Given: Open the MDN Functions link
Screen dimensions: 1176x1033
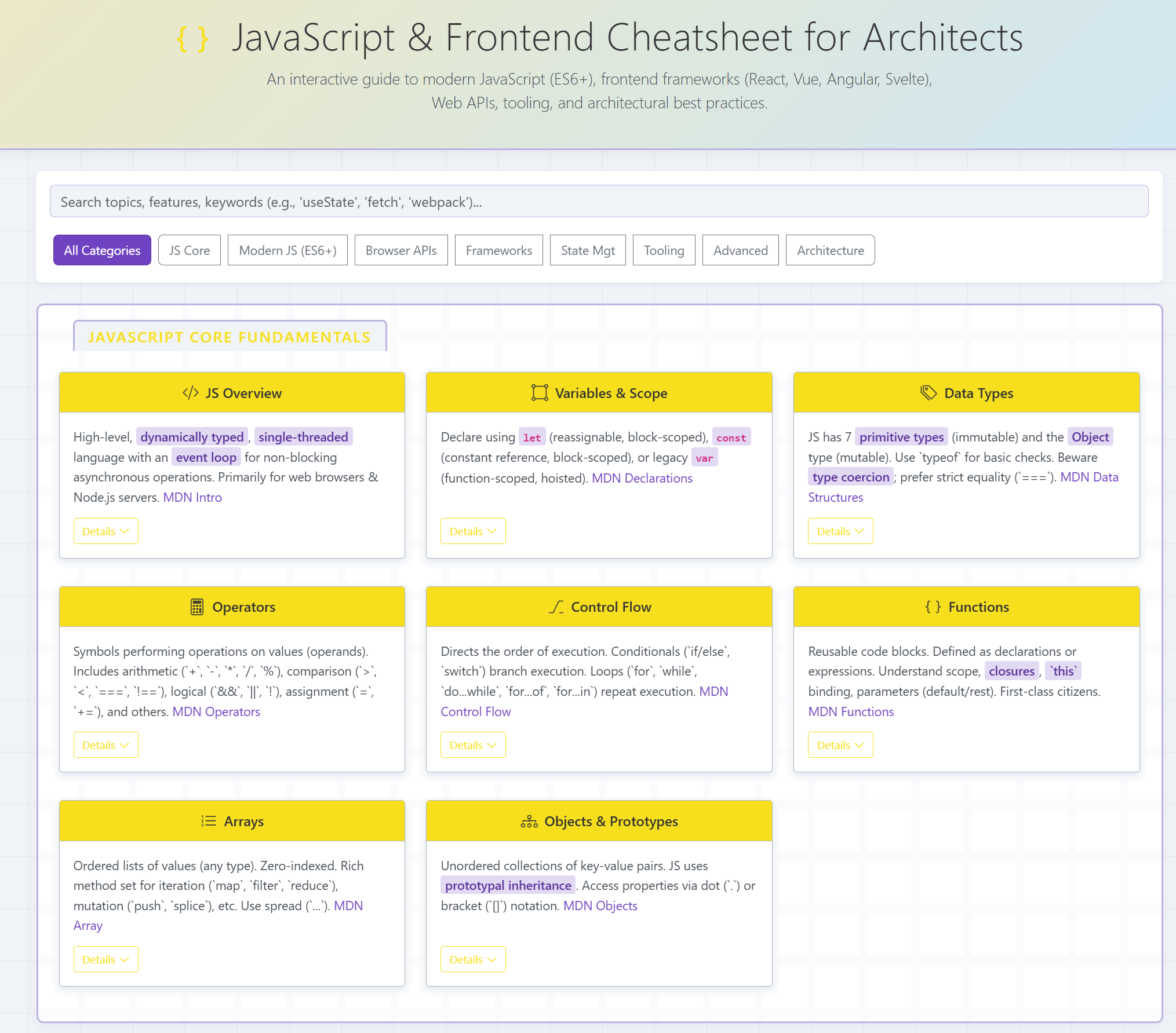Looking at the screenshot, I should point(851,711).
